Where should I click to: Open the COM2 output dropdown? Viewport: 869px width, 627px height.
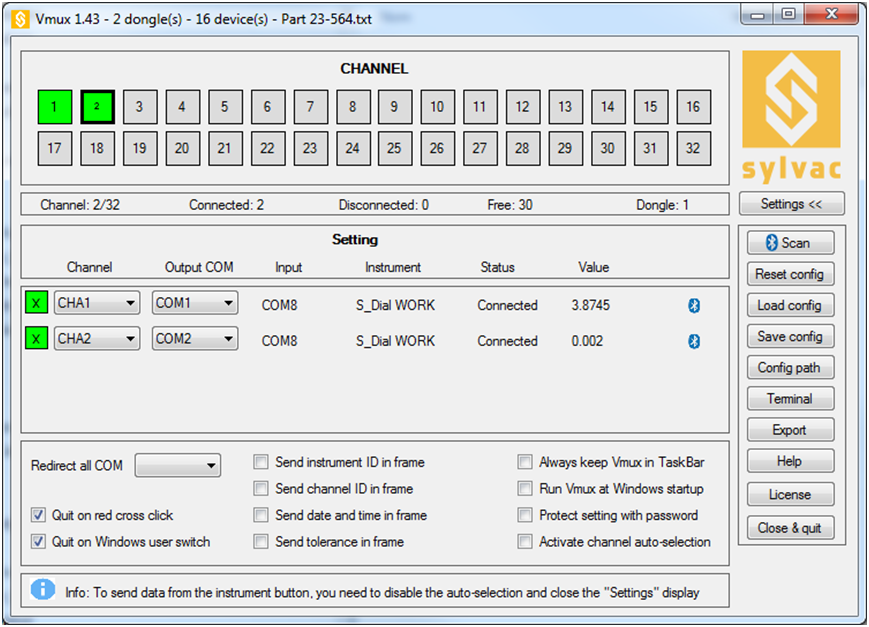pyautogui.click(x=195, y=339)
